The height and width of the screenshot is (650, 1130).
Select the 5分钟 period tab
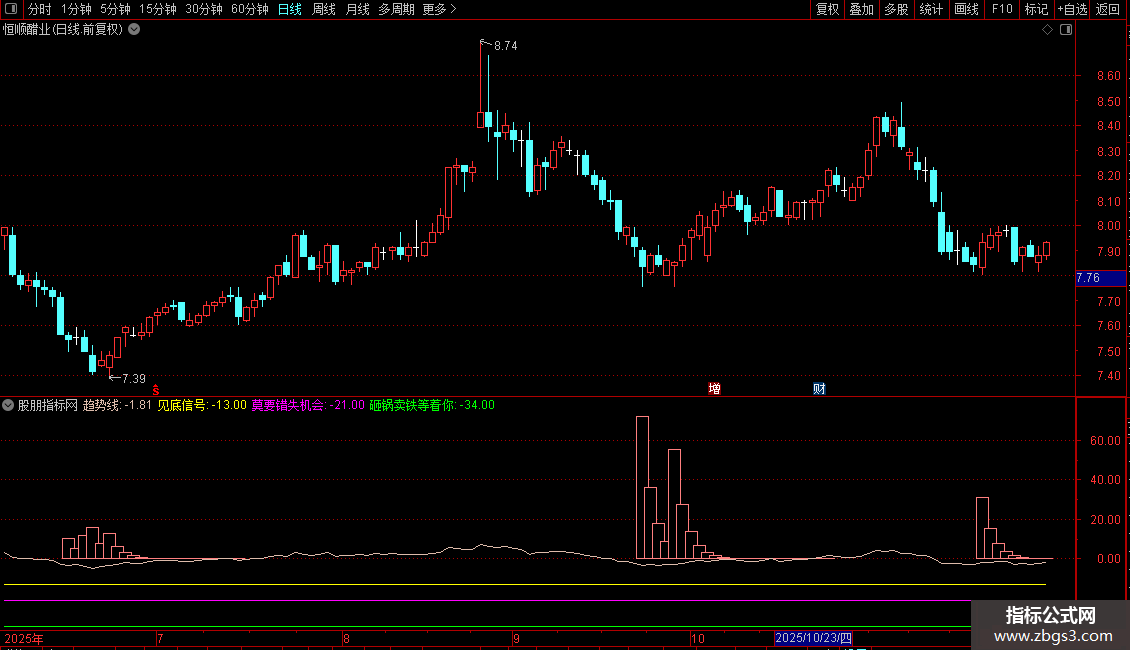pos(115,9)
